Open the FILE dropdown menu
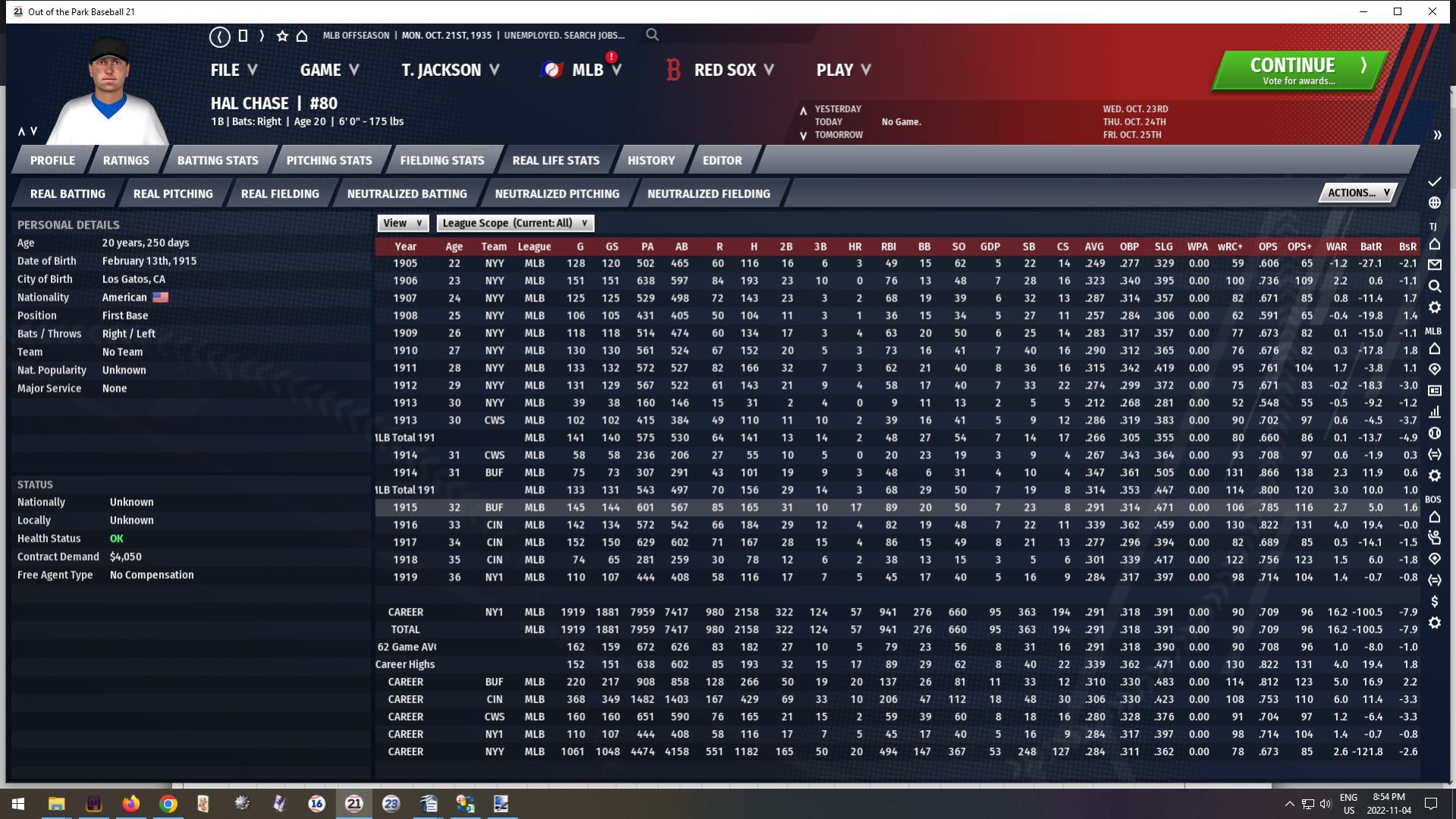1456x819 pixels. pyautogui.click(x=234, y=70)
